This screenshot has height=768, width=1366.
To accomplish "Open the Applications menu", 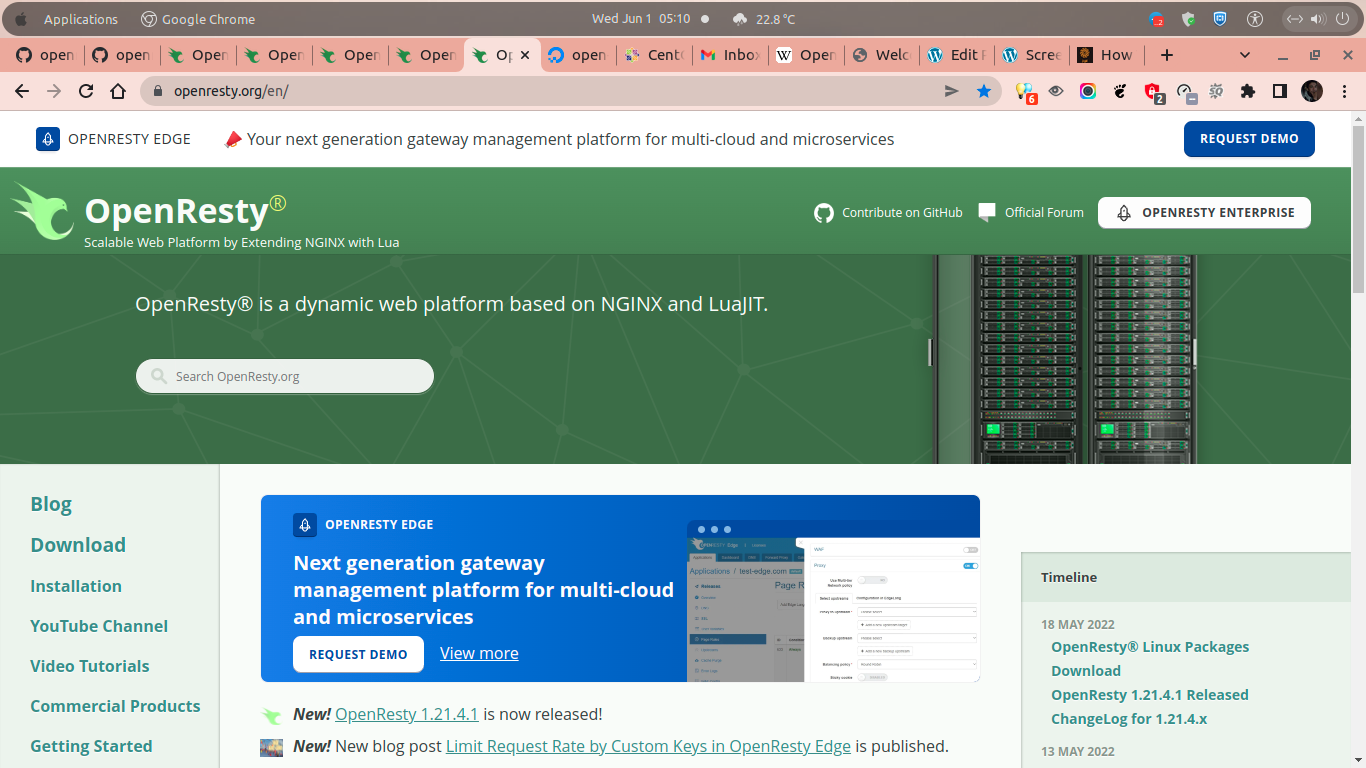I will click(81, 19).
